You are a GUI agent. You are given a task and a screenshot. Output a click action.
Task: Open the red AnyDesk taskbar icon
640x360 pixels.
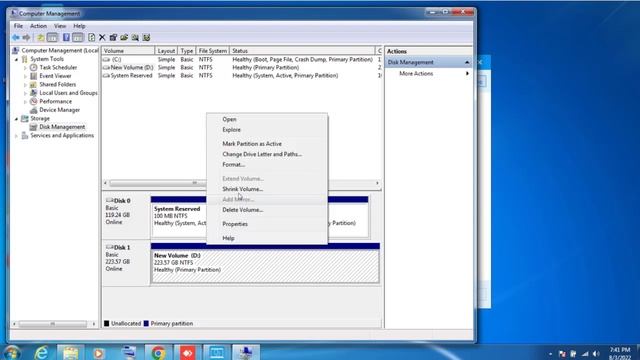188,352
